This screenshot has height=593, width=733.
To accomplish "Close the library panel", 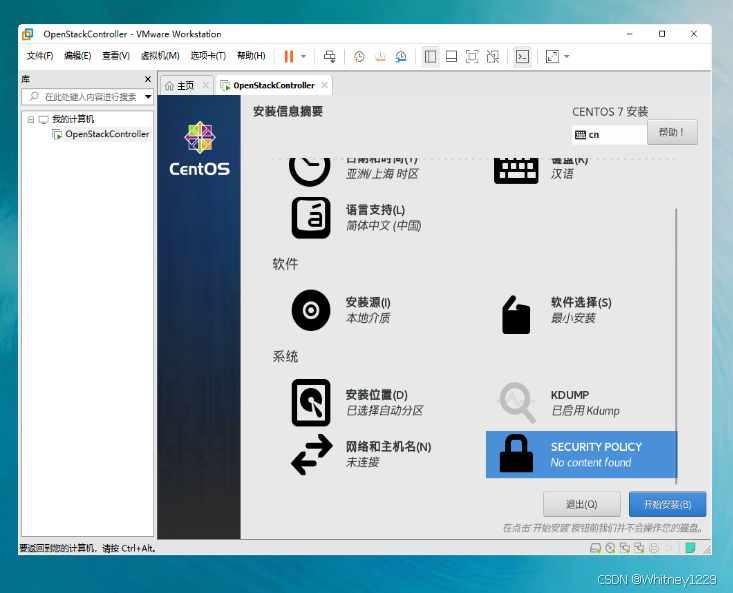I will [x=148, y=79].
